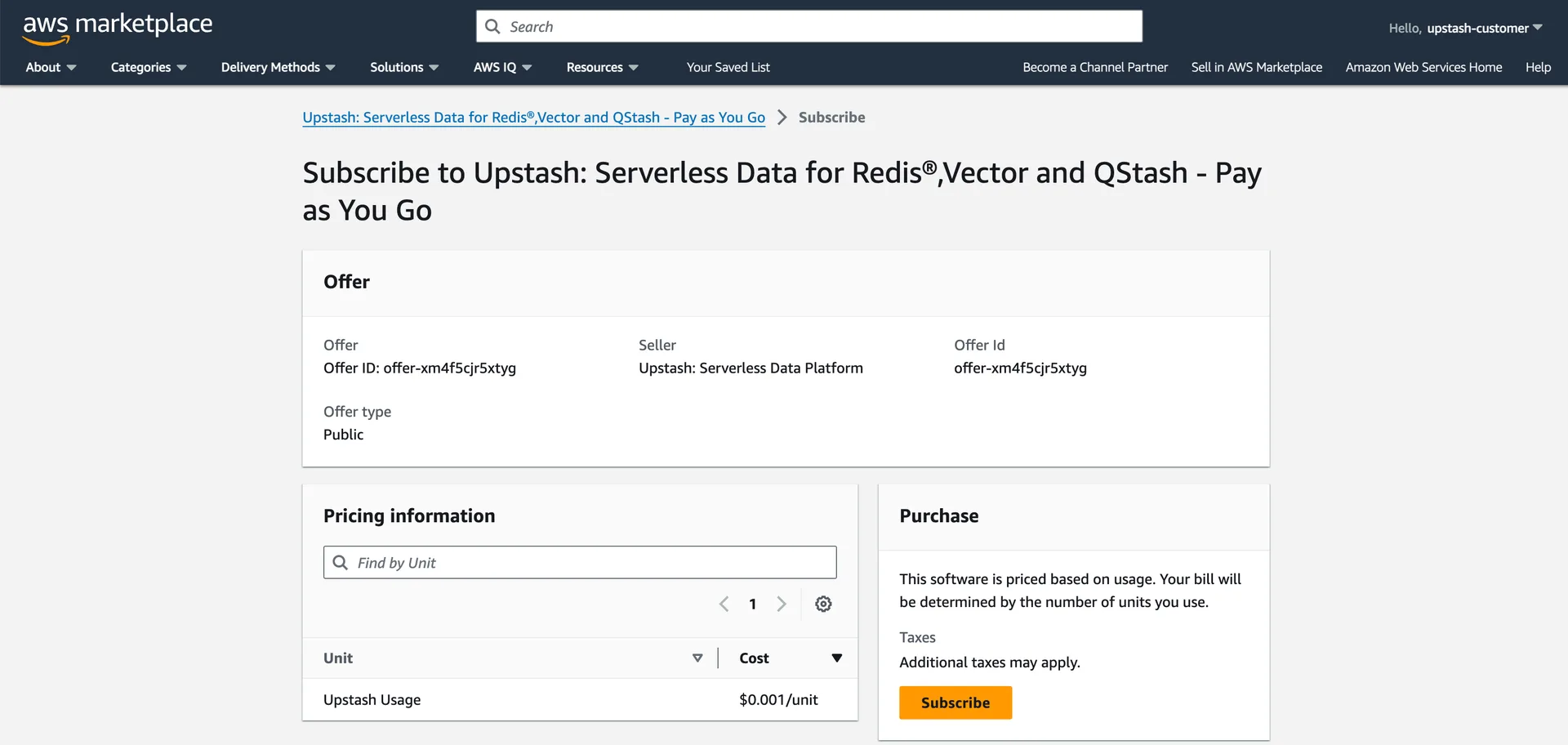Open pricing table preferences gear
Screen dimensions: 1568x745
823,604
